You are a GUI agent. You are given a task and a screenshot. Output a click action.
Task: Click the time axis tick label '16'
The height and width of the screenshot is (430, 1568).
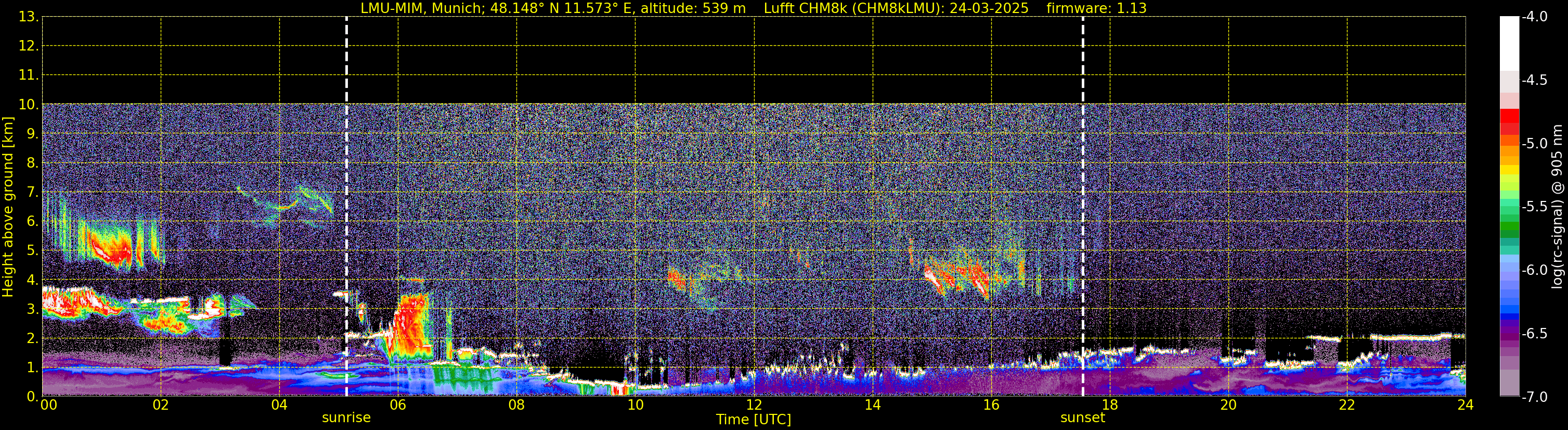[991, 405]
